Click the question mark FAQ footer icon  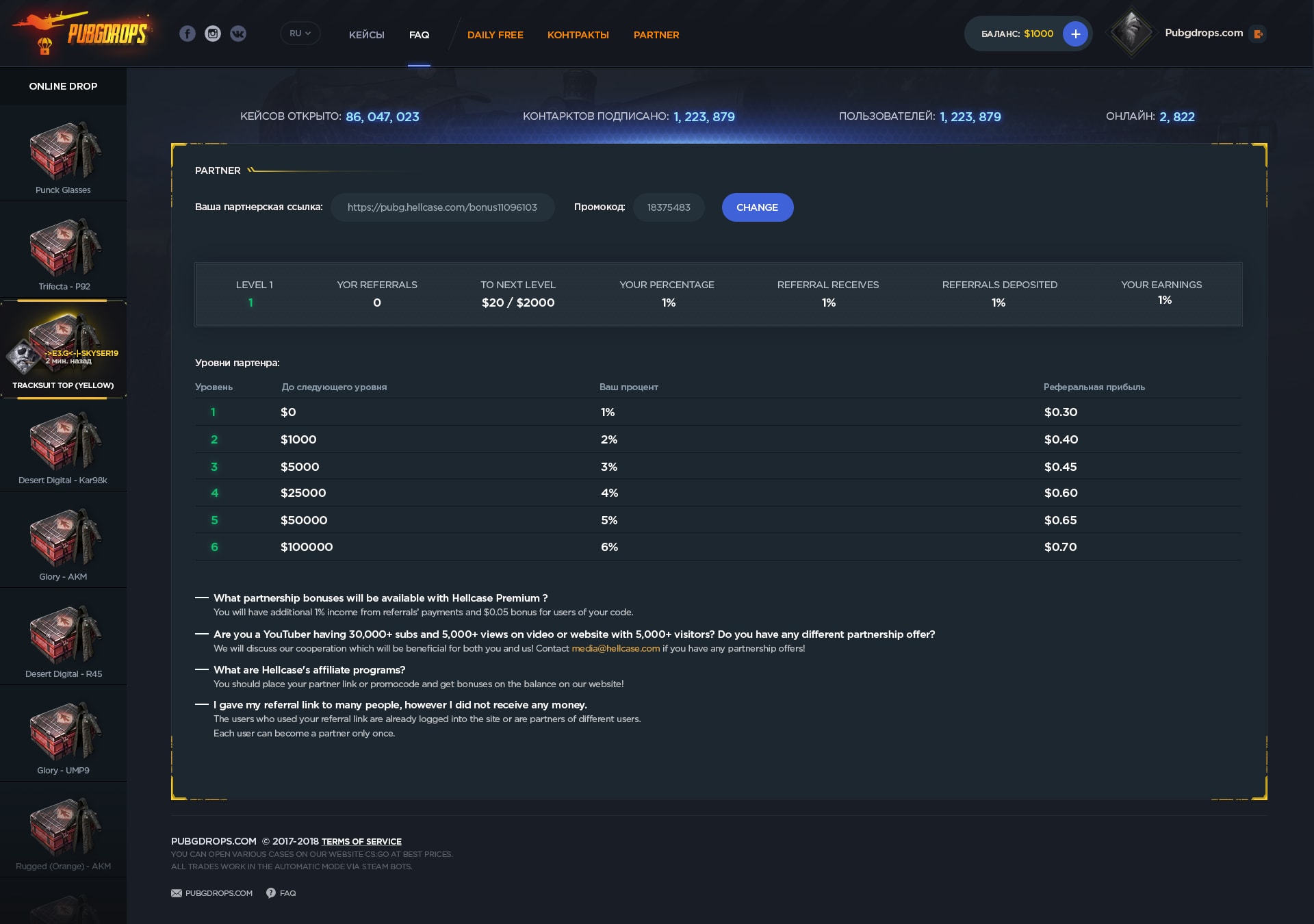click(x=271, y=893)
